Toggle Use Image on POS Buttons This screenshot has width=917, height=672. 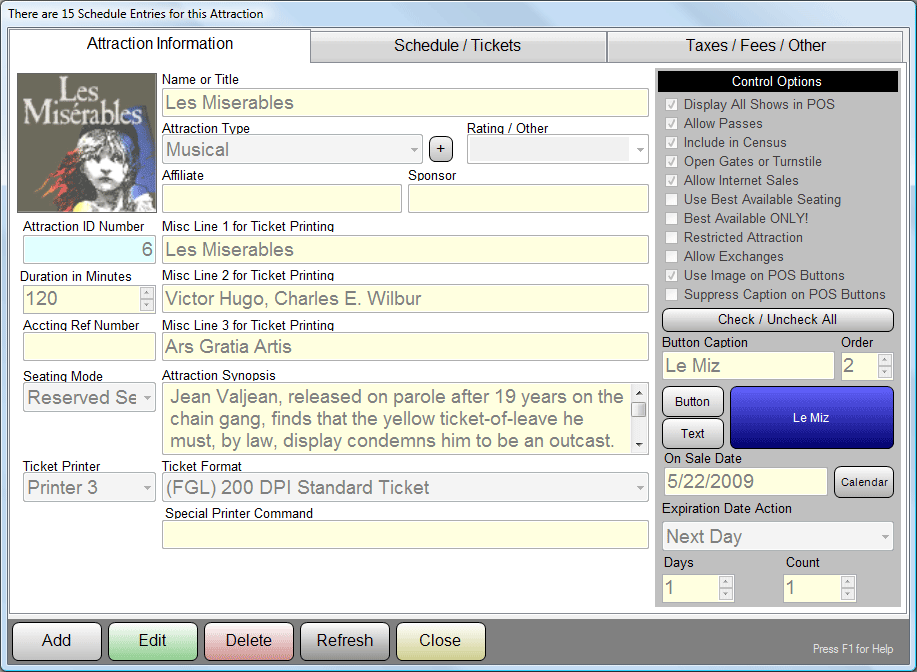pos(671,275)
